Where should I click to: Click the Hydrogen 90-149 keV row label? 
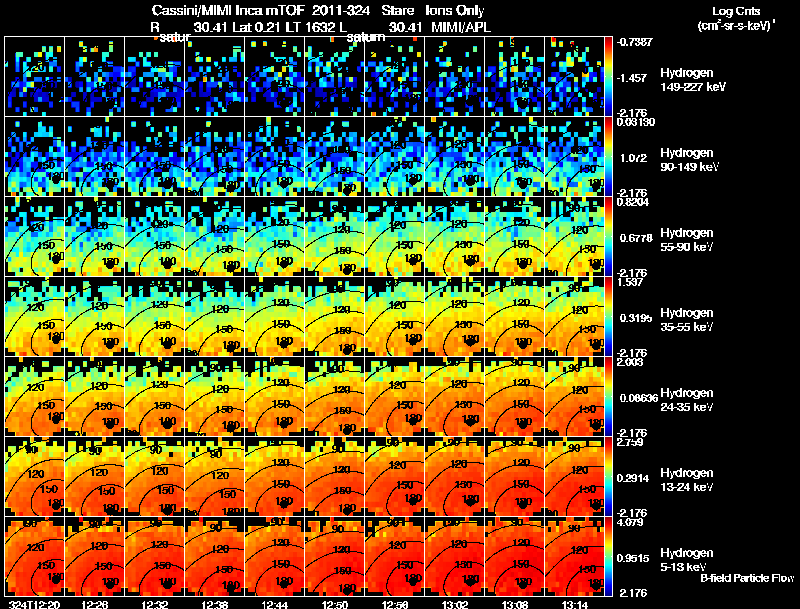coord(689,160)
